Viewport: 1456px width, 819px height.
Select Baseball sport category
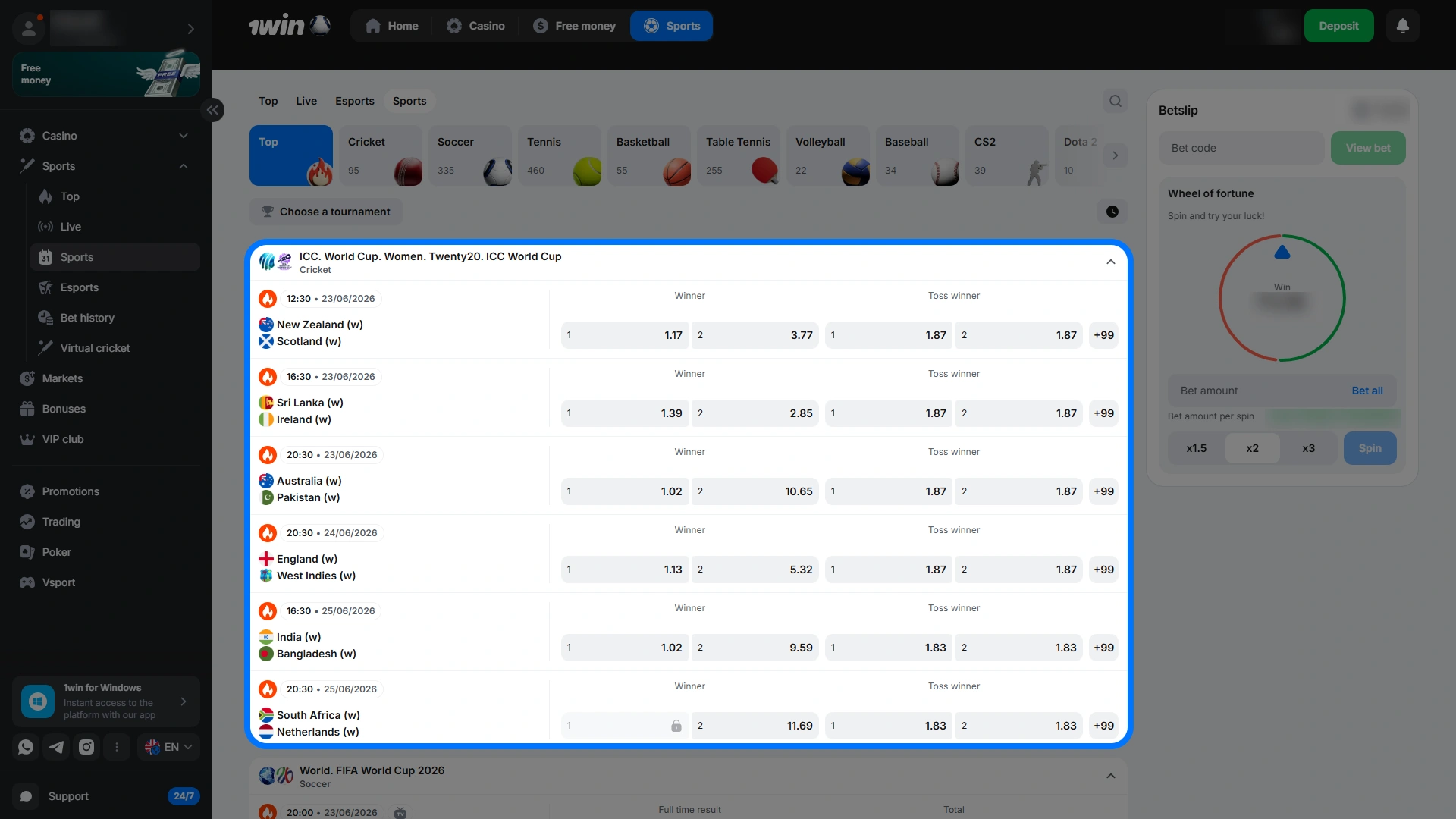click(918, 155)
